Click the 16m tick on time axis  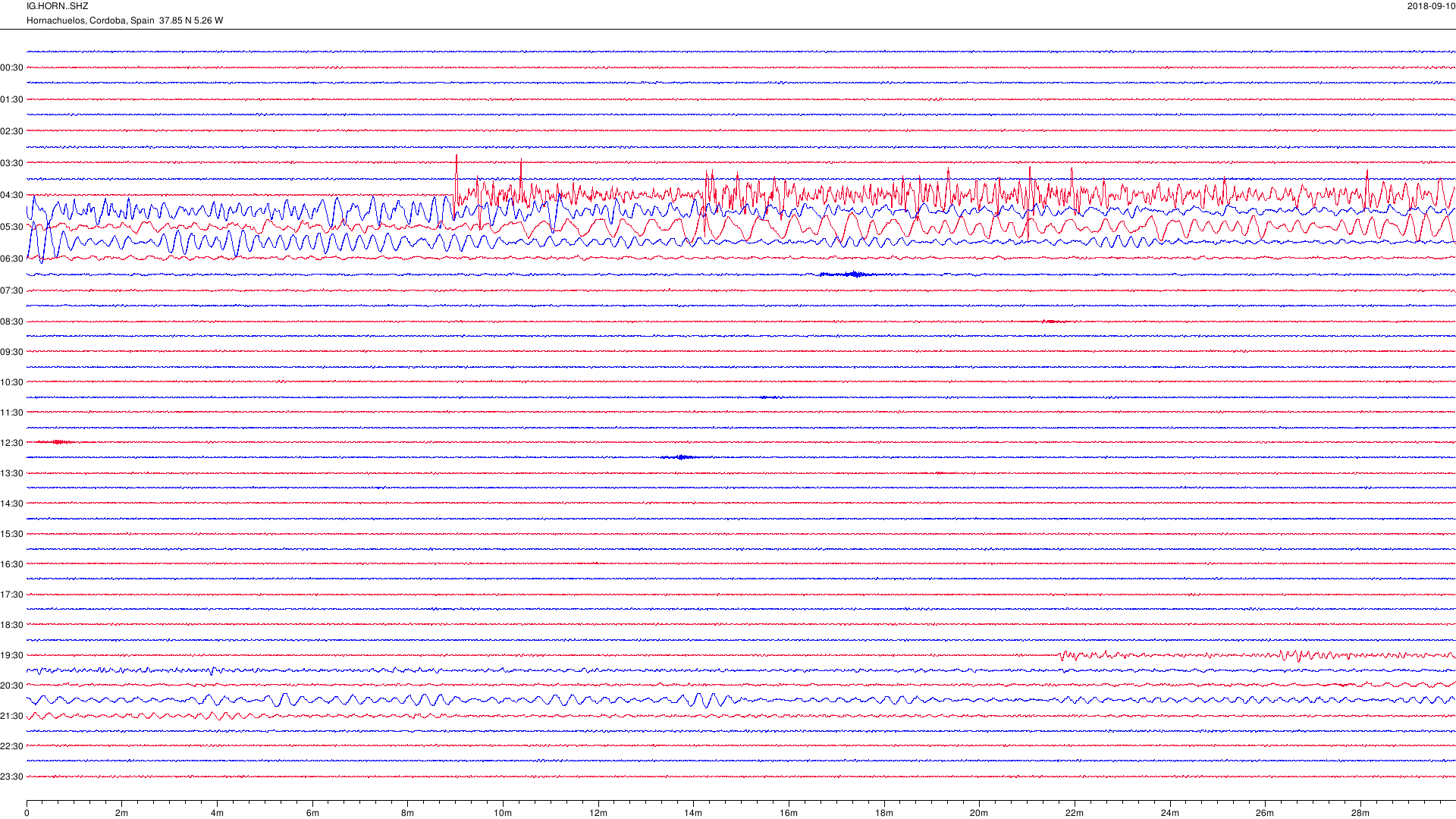pos(789,813)
